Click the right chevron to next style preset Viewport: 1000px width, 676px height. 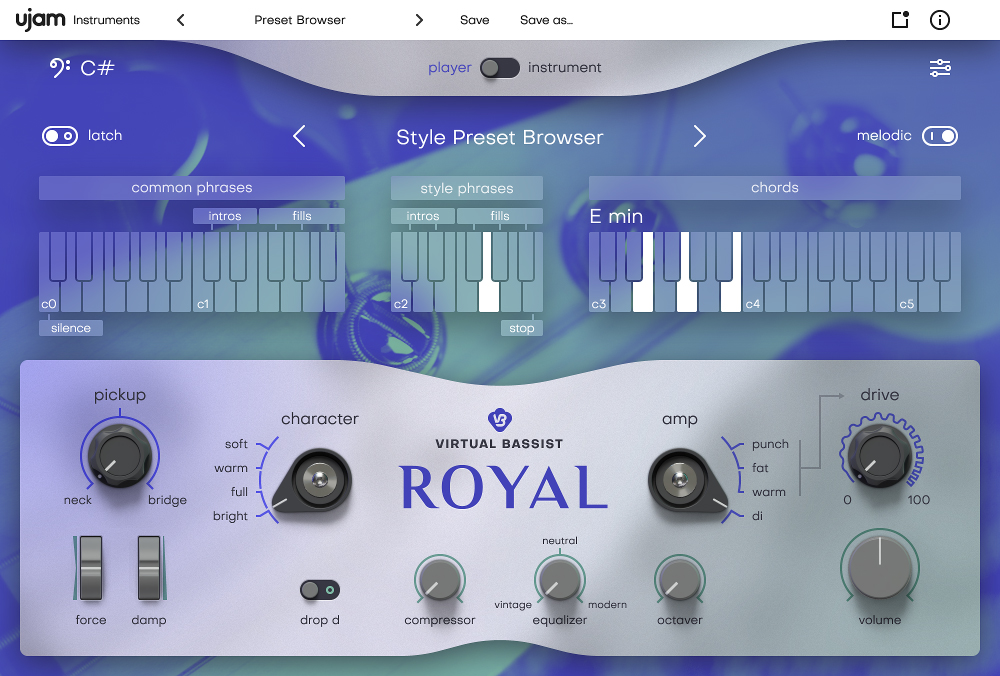[x=700, y=136]
